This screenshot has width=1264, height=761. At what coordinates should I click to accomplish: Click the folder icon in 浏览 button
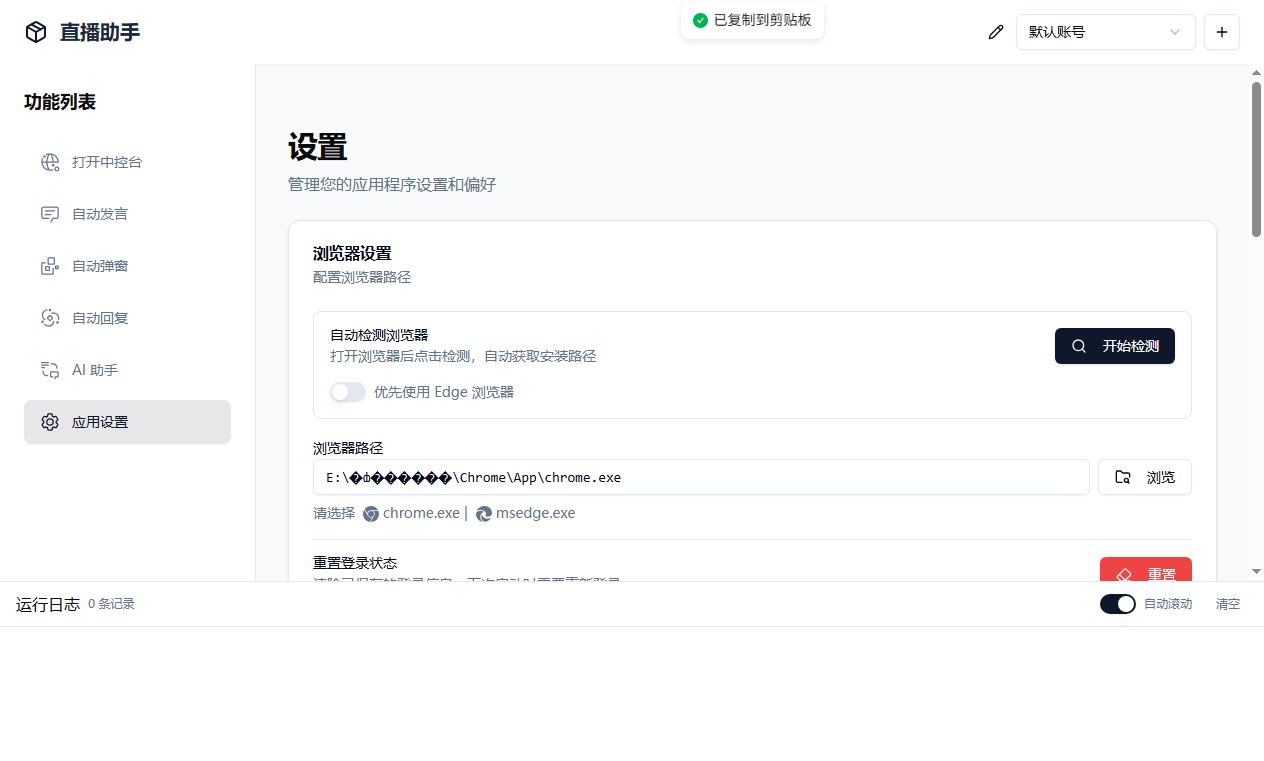[x=1123, y=477]
